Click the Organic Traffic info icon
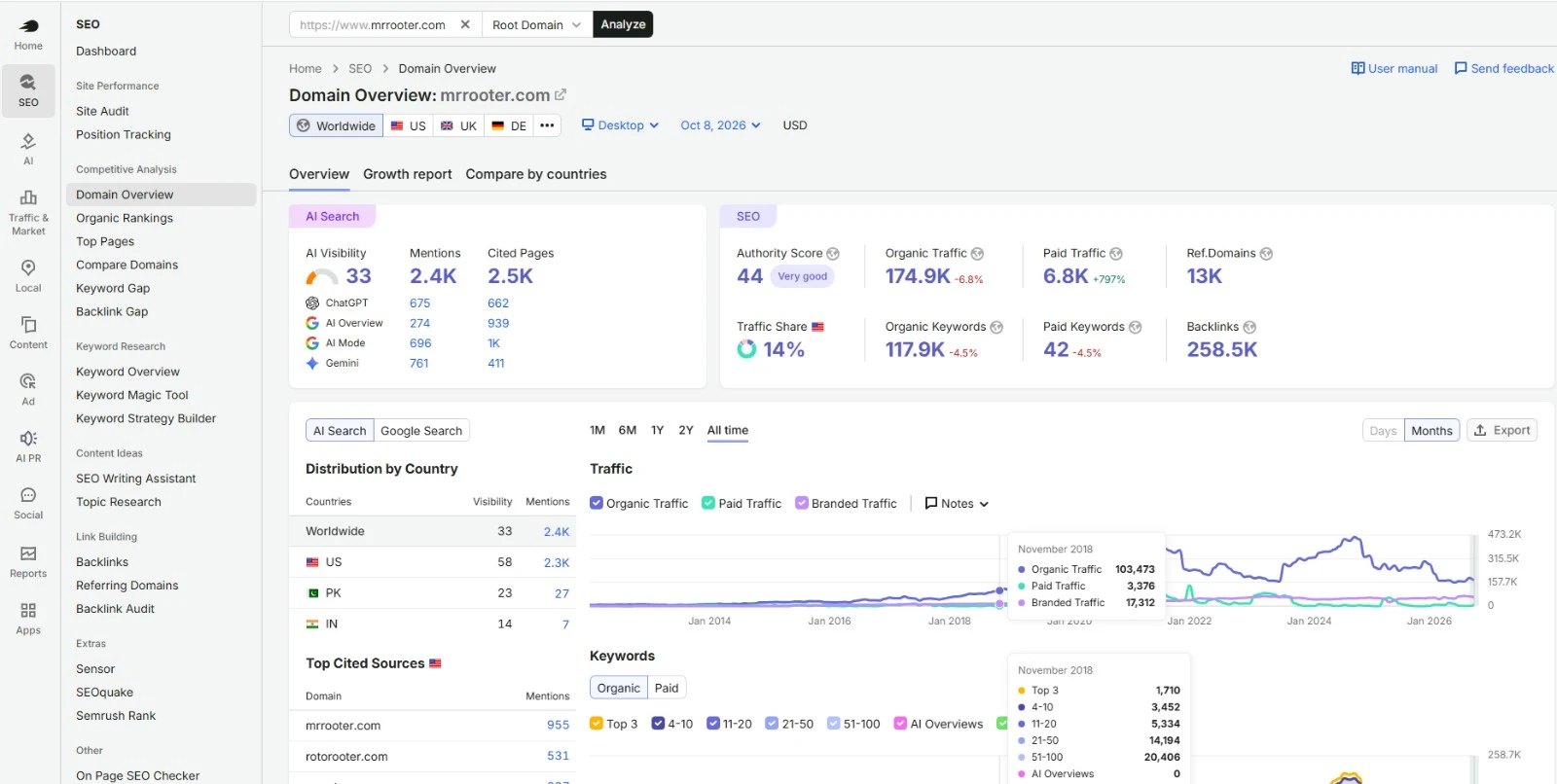The width and height of the screenshot is (1557, 784). 977,254
